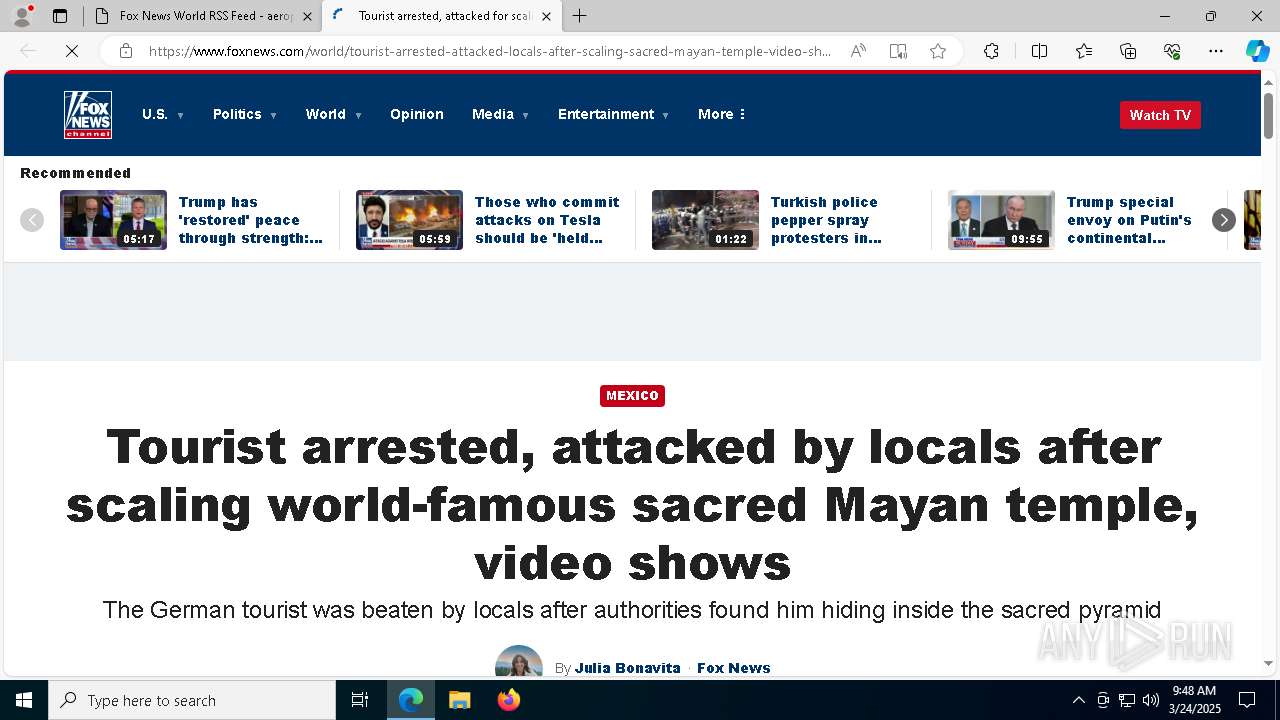Open Collections panel
The height and width of the screenshot is (720, 1280).
(1128, 51)
